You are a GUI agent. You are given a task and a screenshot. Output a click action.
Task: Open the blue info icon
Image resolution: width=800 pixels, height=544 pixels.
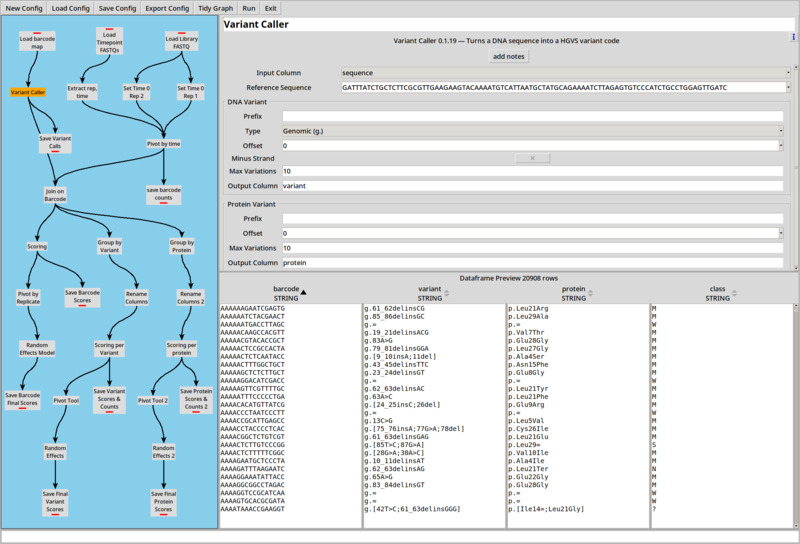click(793, 37)
